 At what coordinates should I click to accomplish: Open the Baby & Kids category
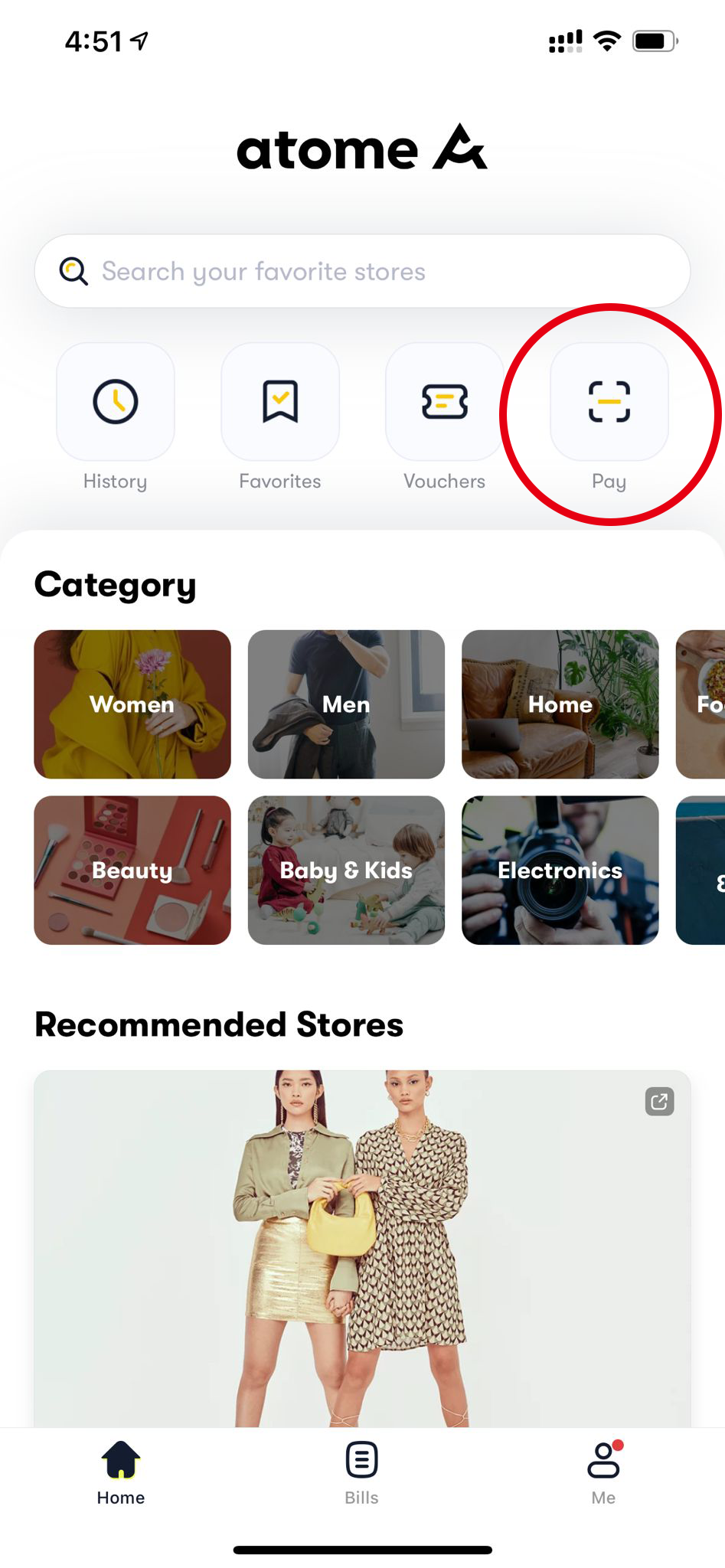[346, 870]
